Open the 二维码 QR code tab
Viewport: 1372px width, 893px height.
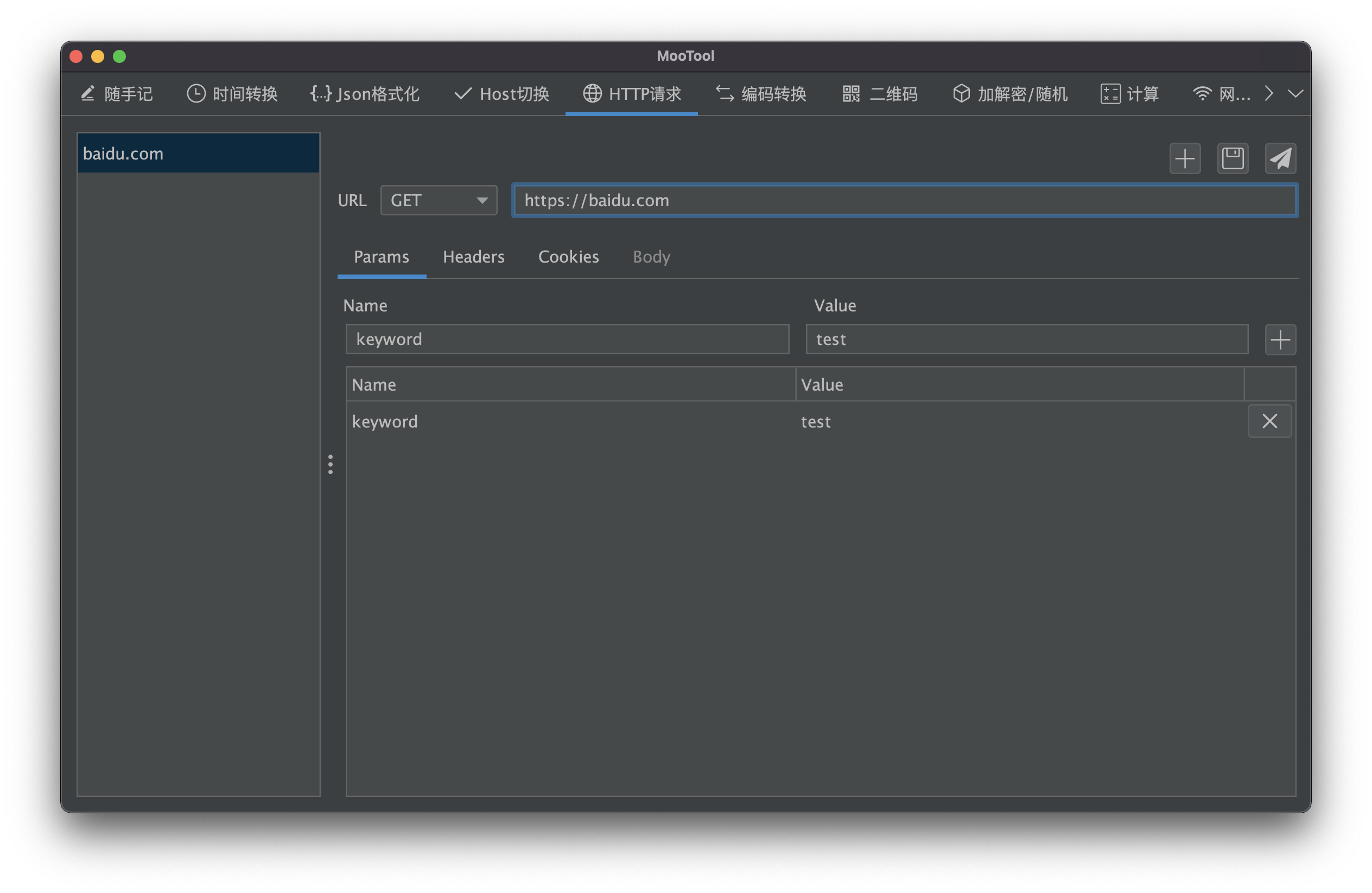880,94
